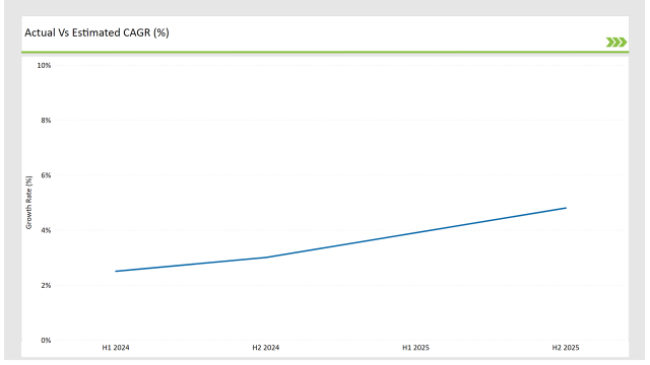Viewport: 650px width, 365px height.
Task: Click the '8%' y-axis label
Action: tap(46, 121)
